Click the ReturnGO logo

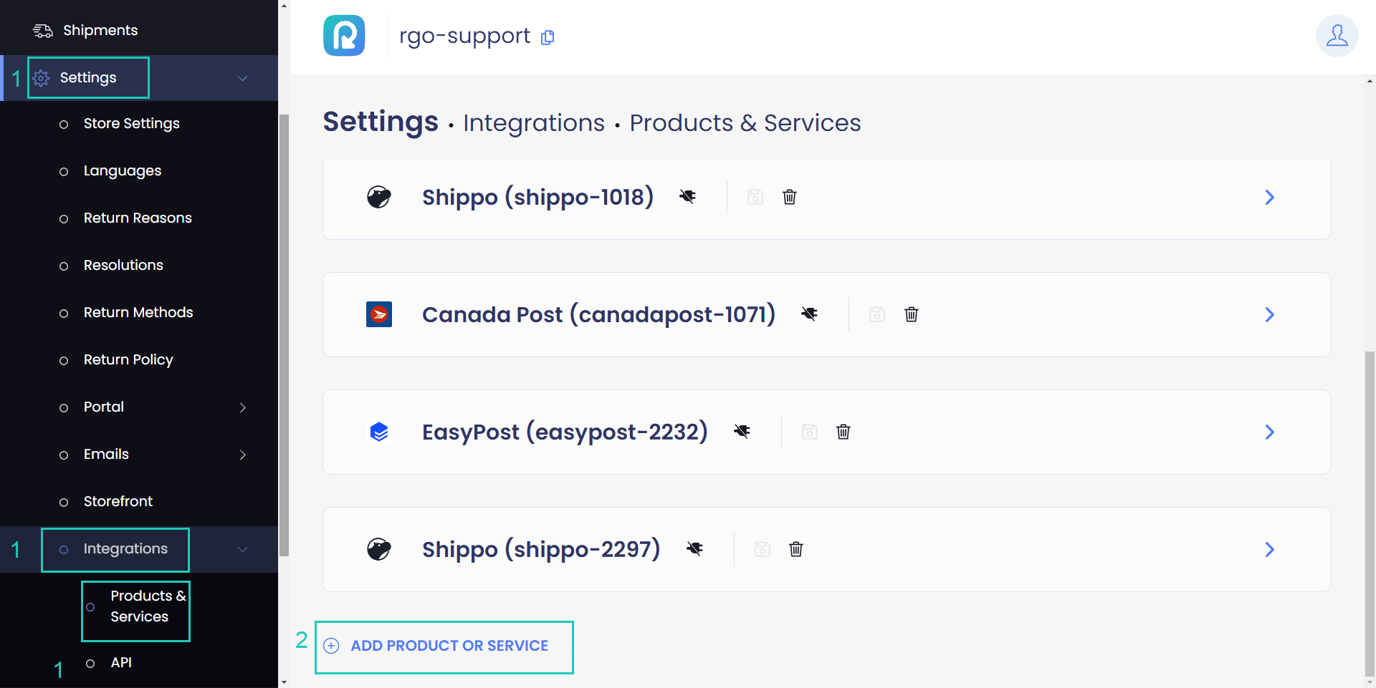[x=344, y=35]
